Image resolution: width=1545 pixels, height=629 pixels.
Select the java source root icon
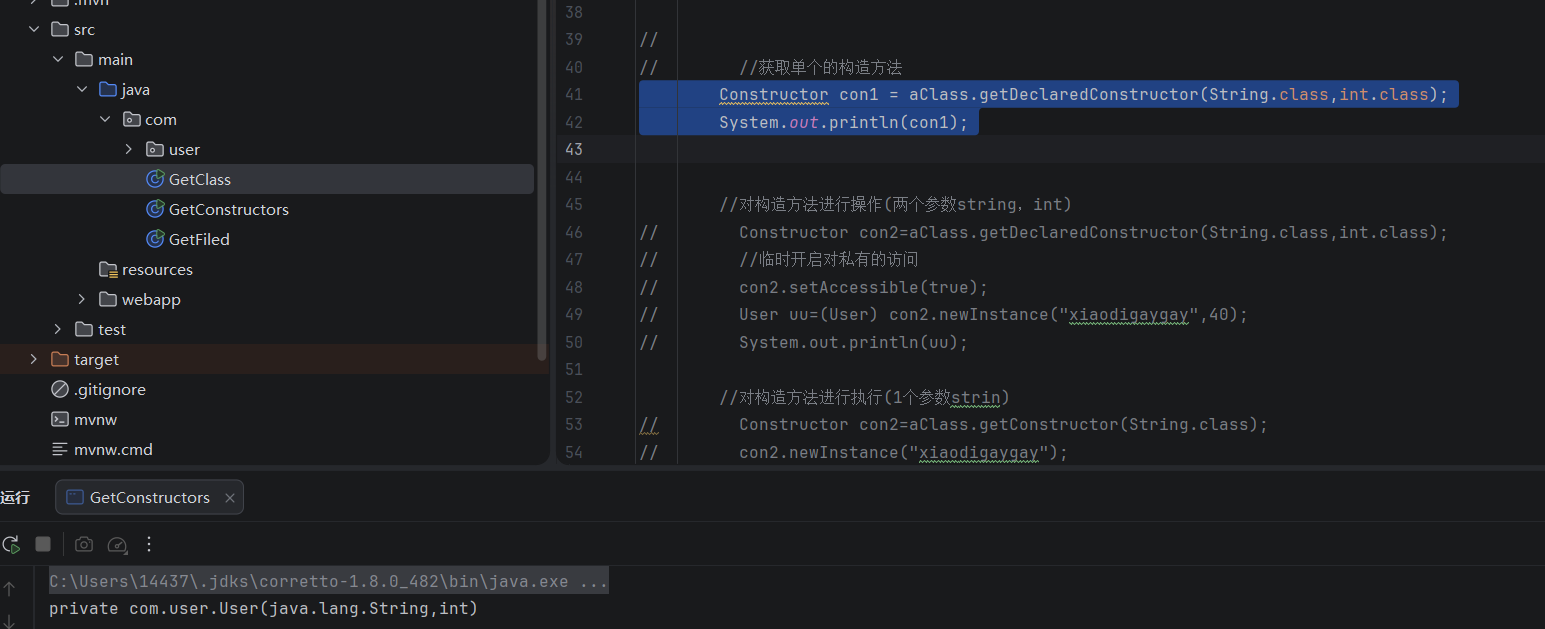click(x=108, y=90)
